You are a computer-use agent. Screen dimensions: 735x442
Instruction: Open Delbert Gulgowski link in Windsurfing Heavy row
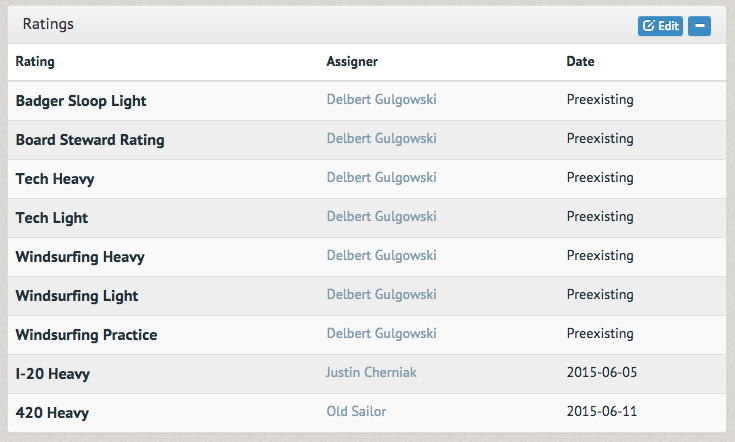pyautogui.click(x=382, y=255)
